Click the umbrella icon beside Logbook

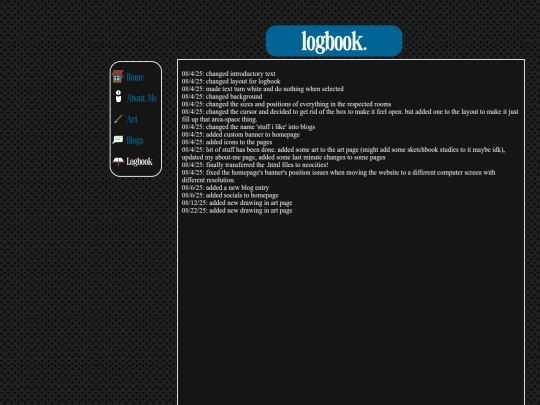pos(118,162)
